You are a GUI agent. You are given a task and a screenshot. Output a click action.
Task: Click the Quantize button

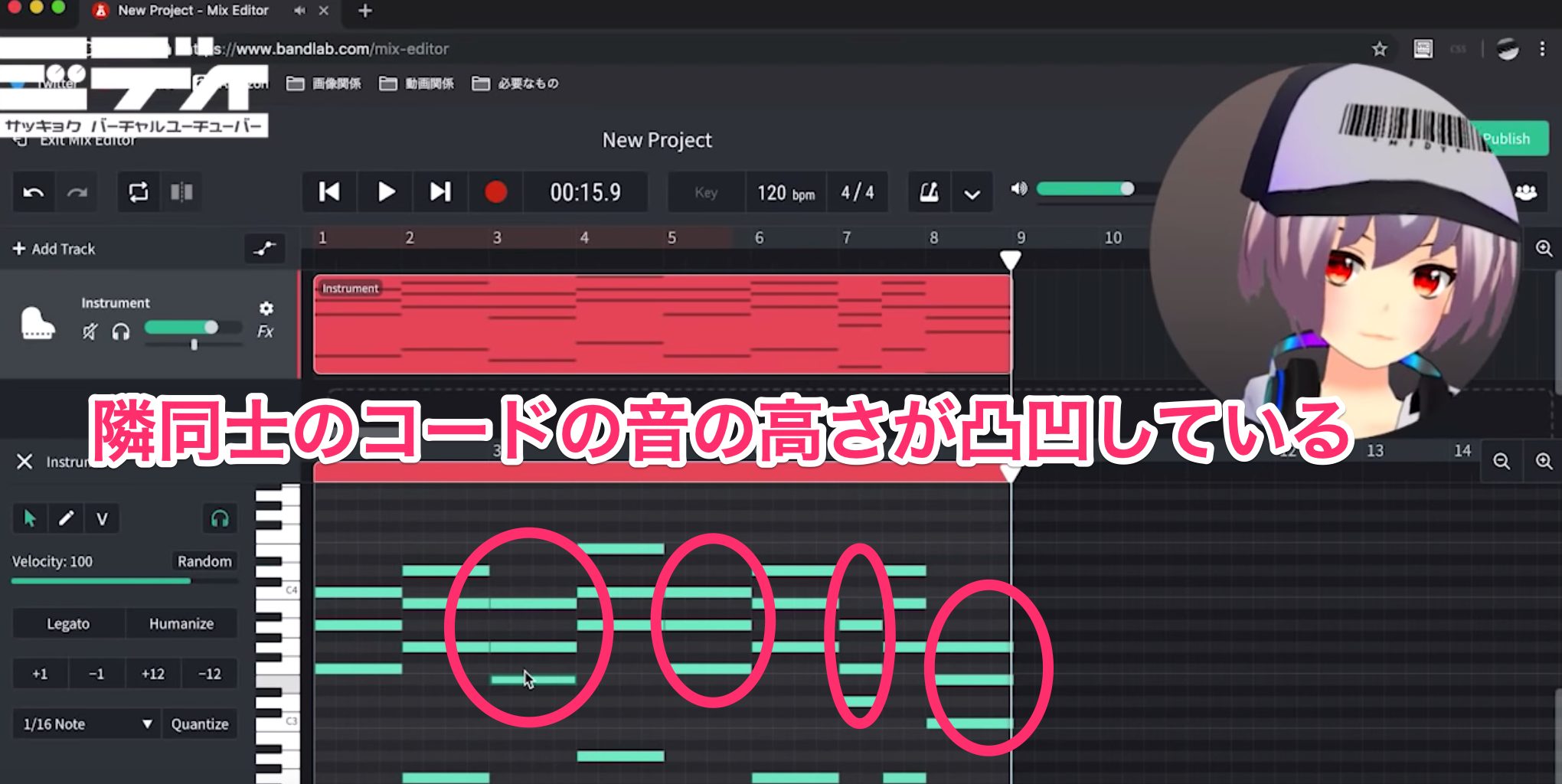click(x=200, y=724)
